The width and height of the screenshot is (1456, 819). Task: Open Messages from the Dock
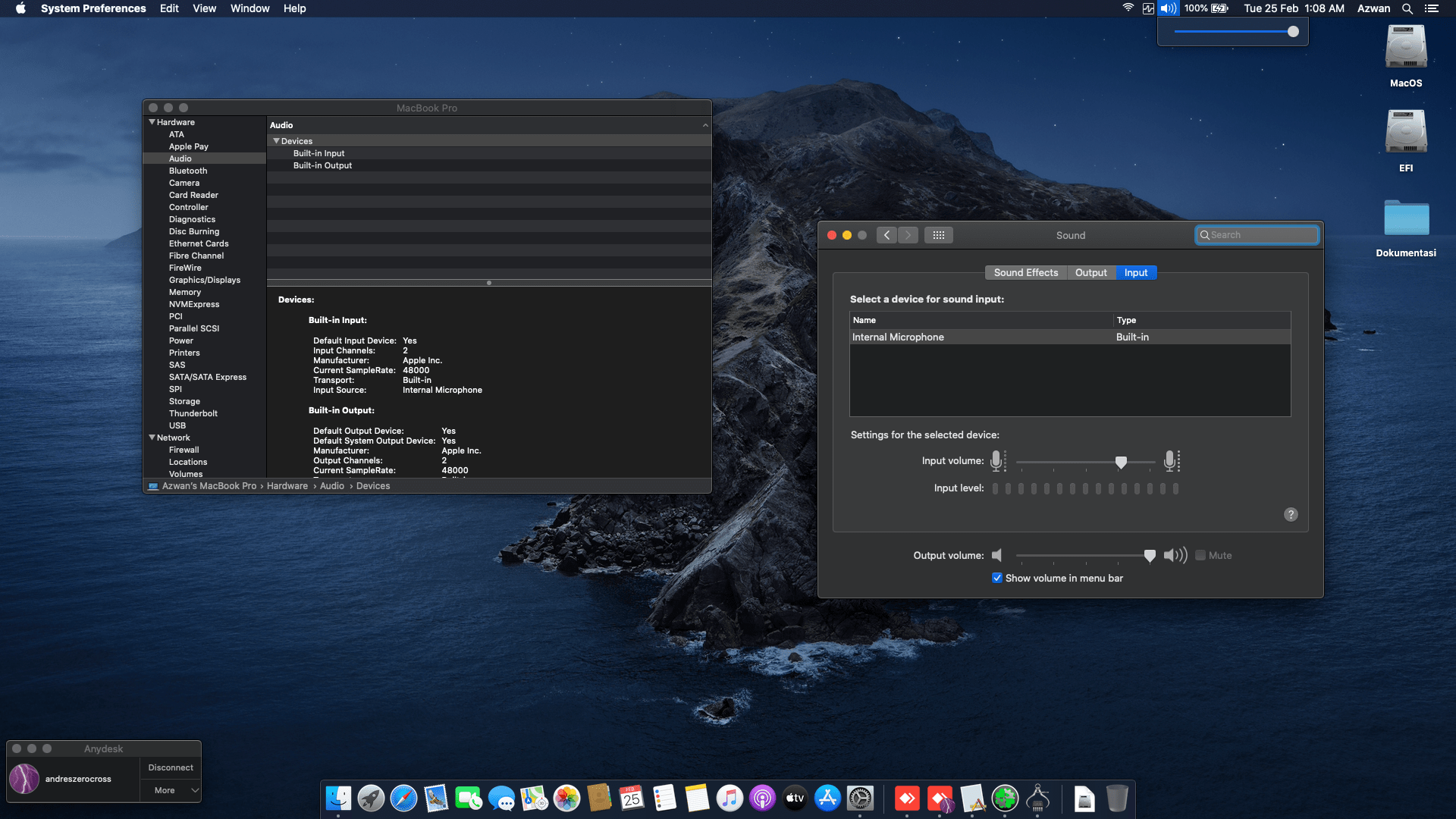[501, 799]
